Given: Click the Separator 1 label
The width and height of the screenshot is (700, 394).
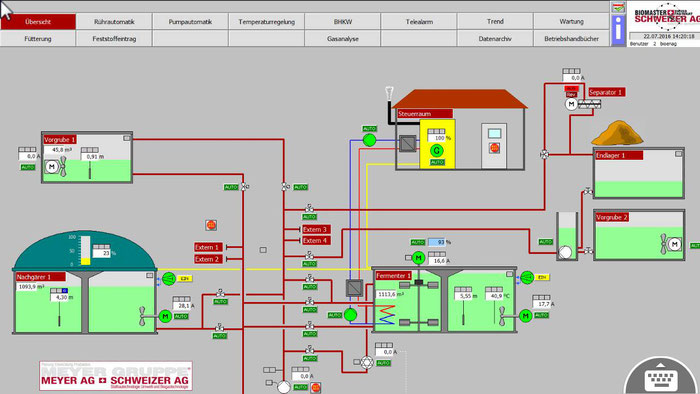Looking at the screenshot, I should (x=606, y=92).
